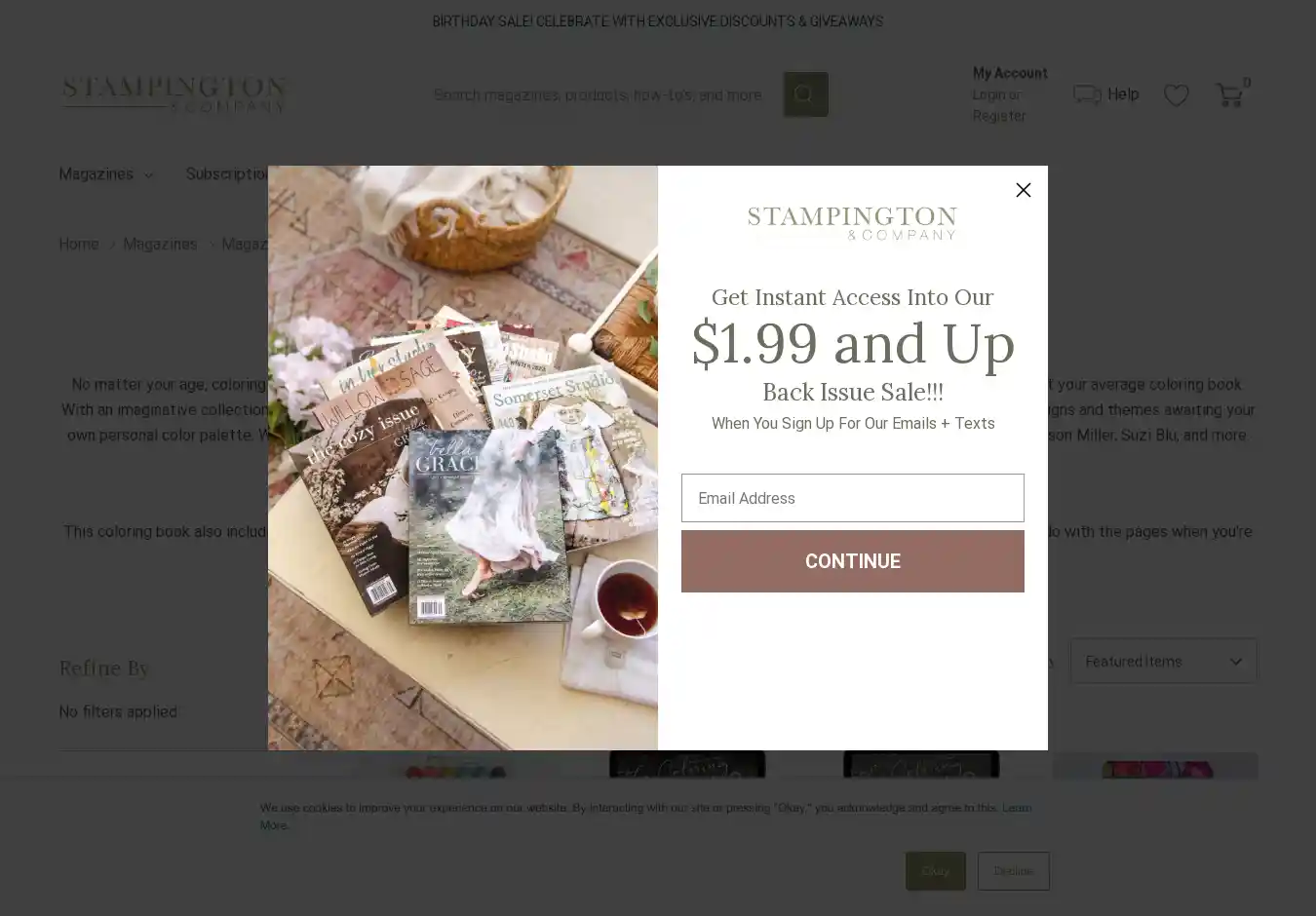Focus the Email Address field
The image size is (1316, 916).
pyautogui.click(x=852, y=498)
